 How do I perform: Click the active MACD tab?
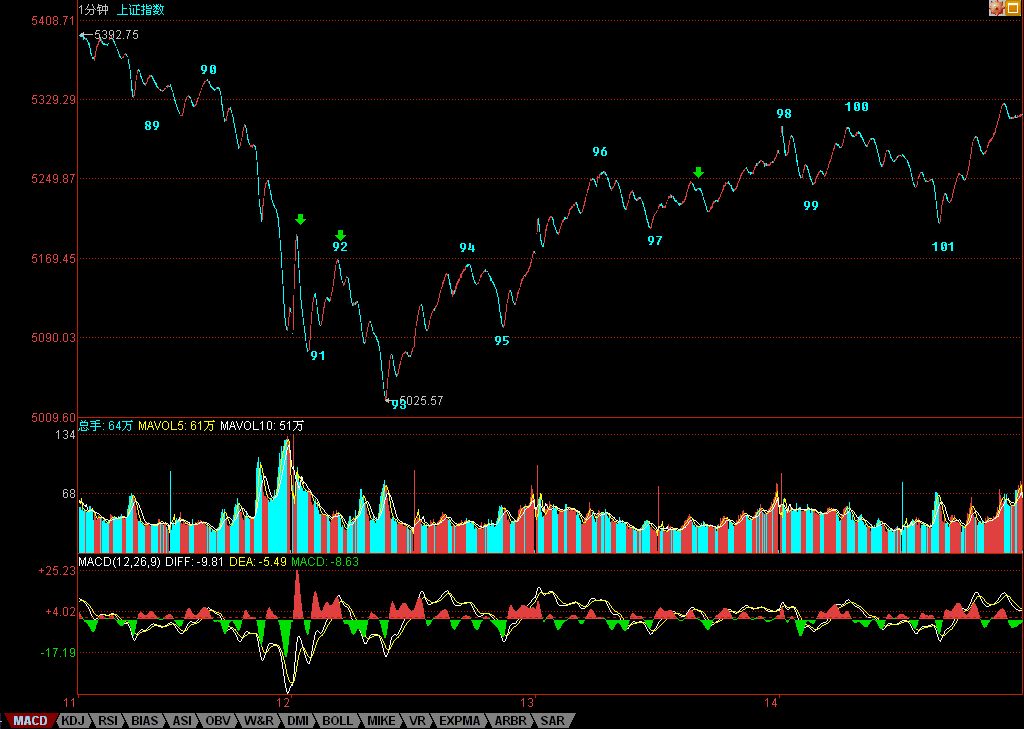point(29,720)
